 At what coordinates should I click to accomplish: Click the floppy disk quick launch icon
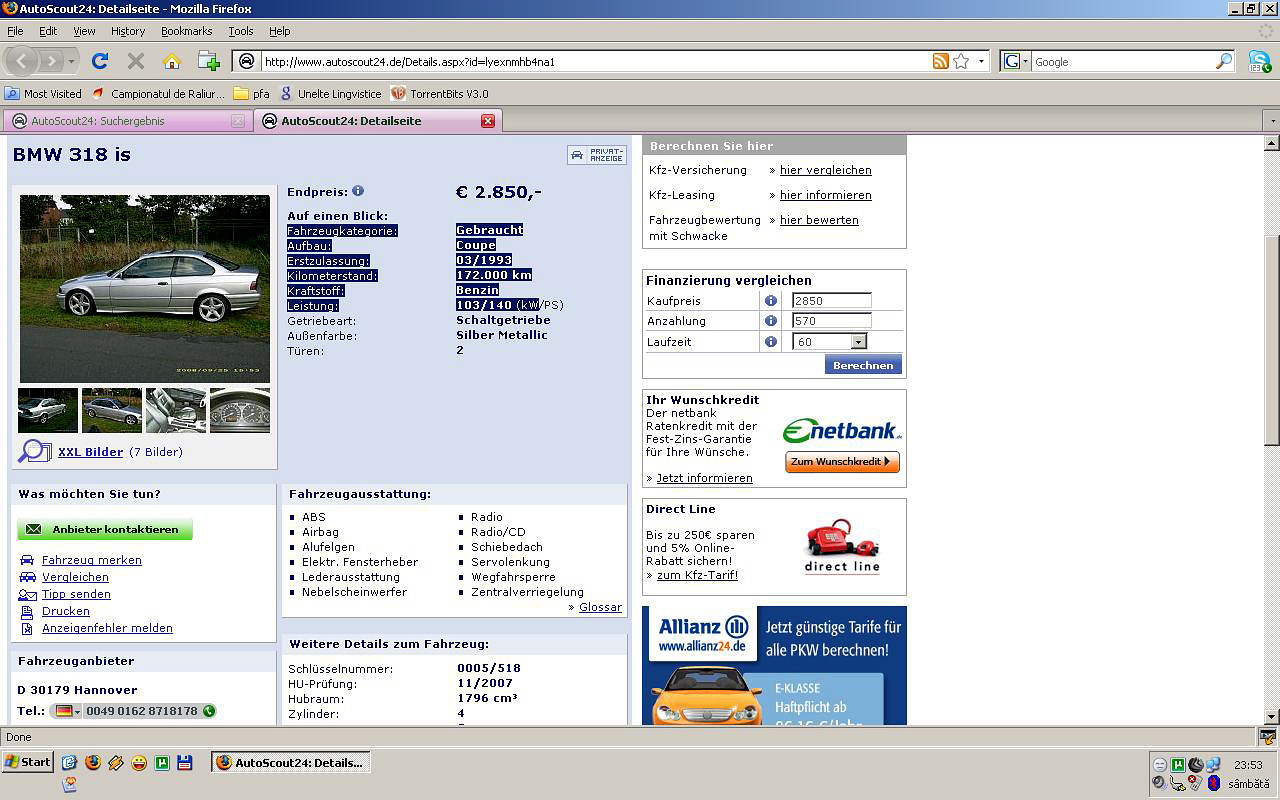click(185, 762)
